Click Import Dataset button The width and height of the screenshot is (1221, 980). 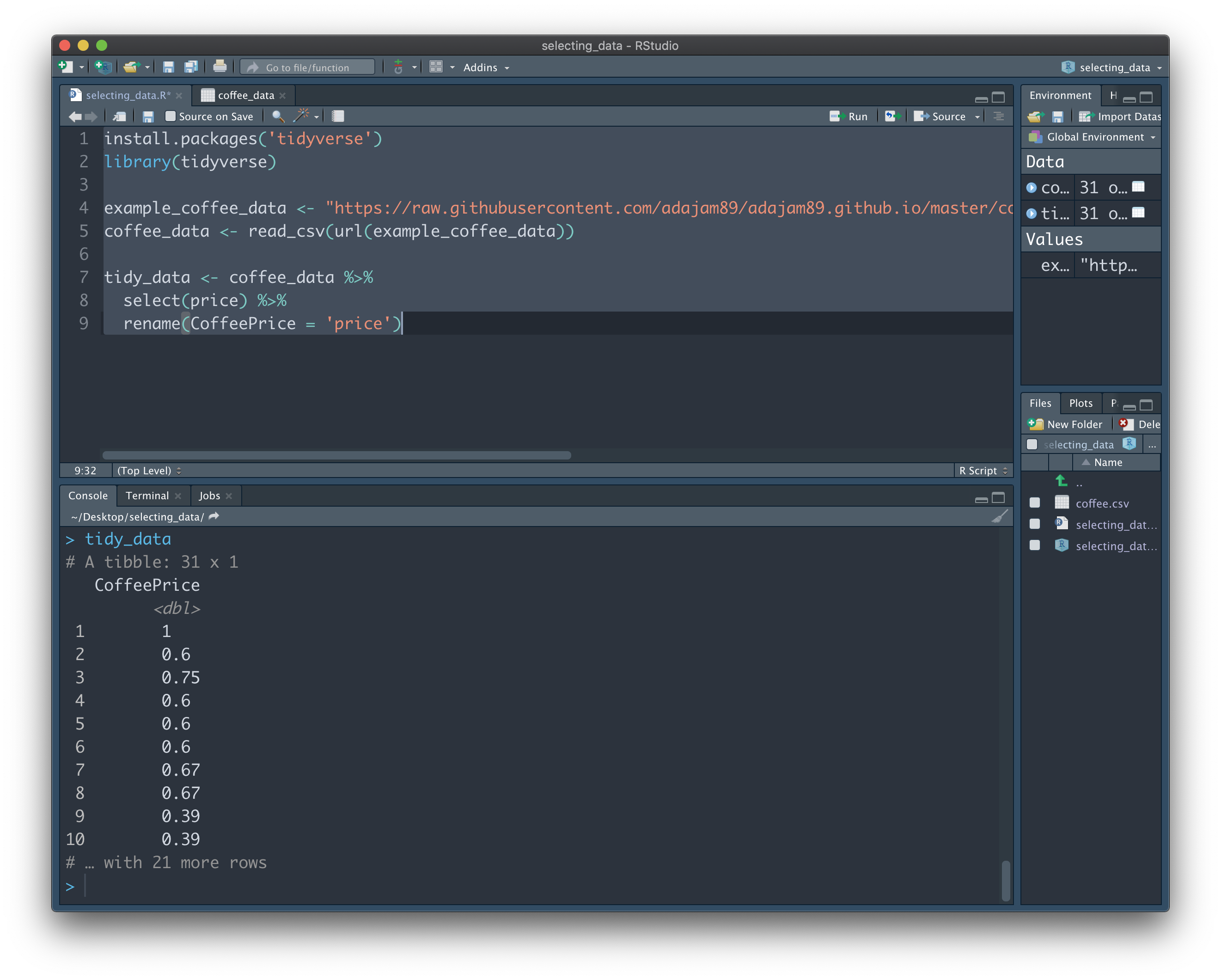click(x=1120, y=116)
